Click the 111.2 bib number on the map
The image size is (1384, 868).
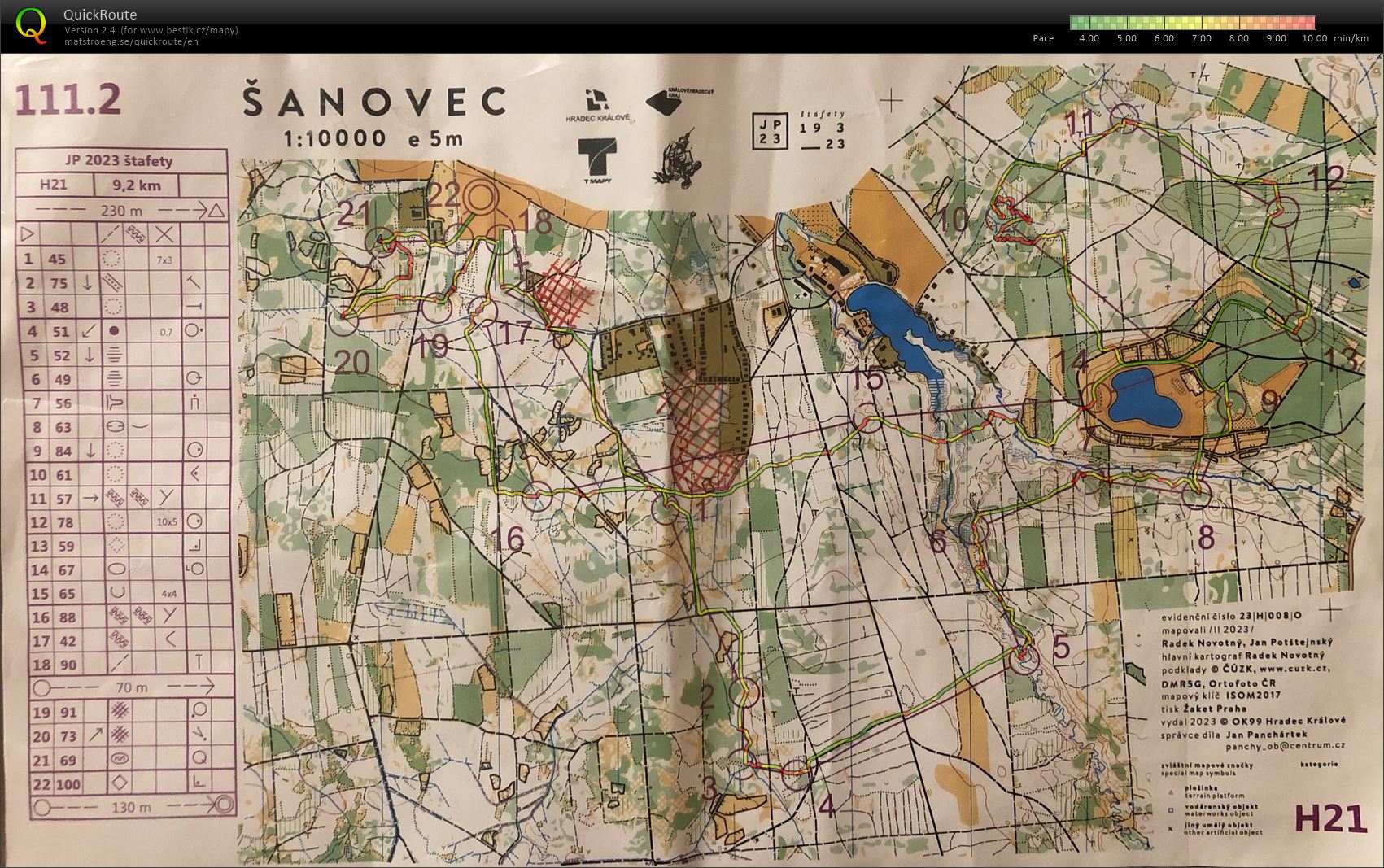[68, 100]
